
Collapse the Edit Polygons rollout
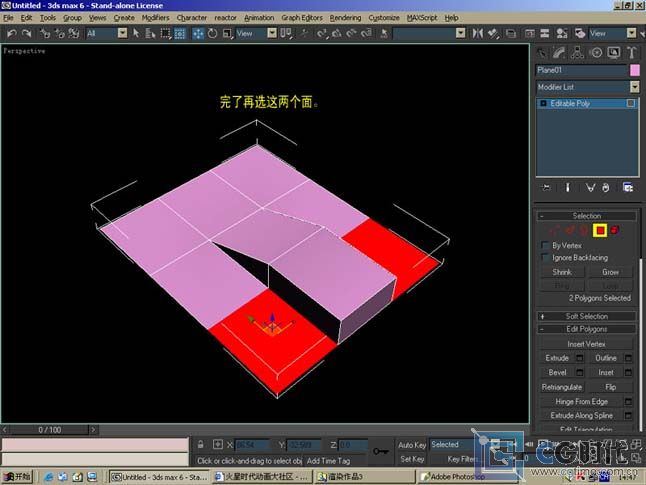(x=586, y=329)
